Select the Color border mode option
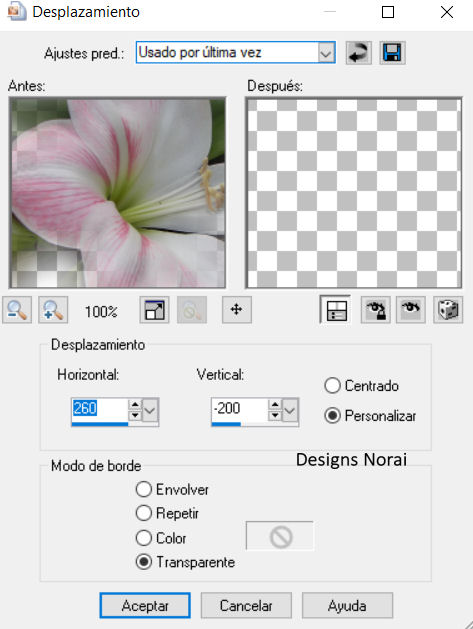Screen dimensions: 473x629 click(144, 538)
